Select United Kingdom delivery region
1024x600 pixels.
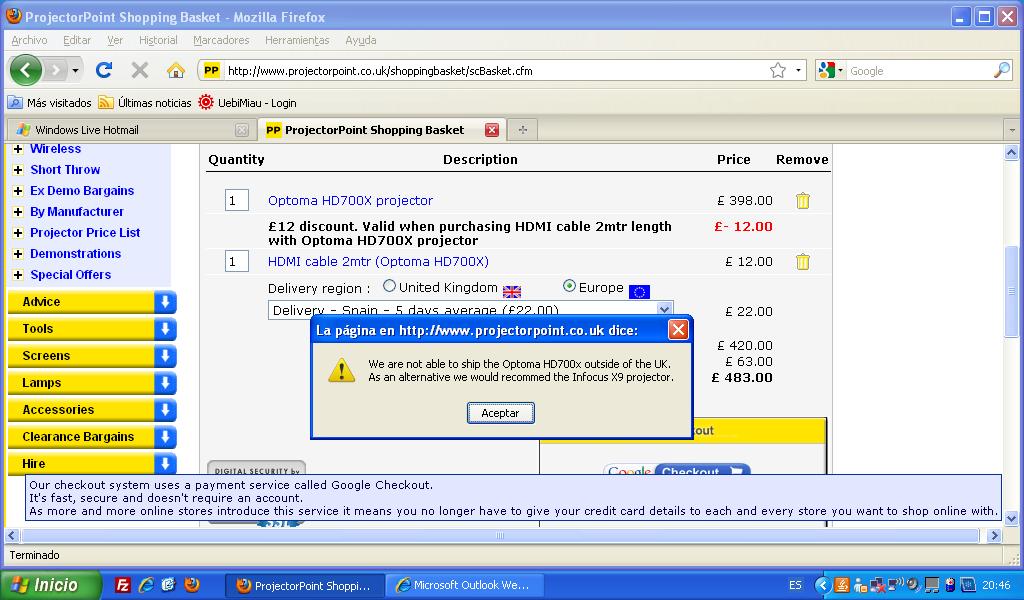(x=389, y=286)
